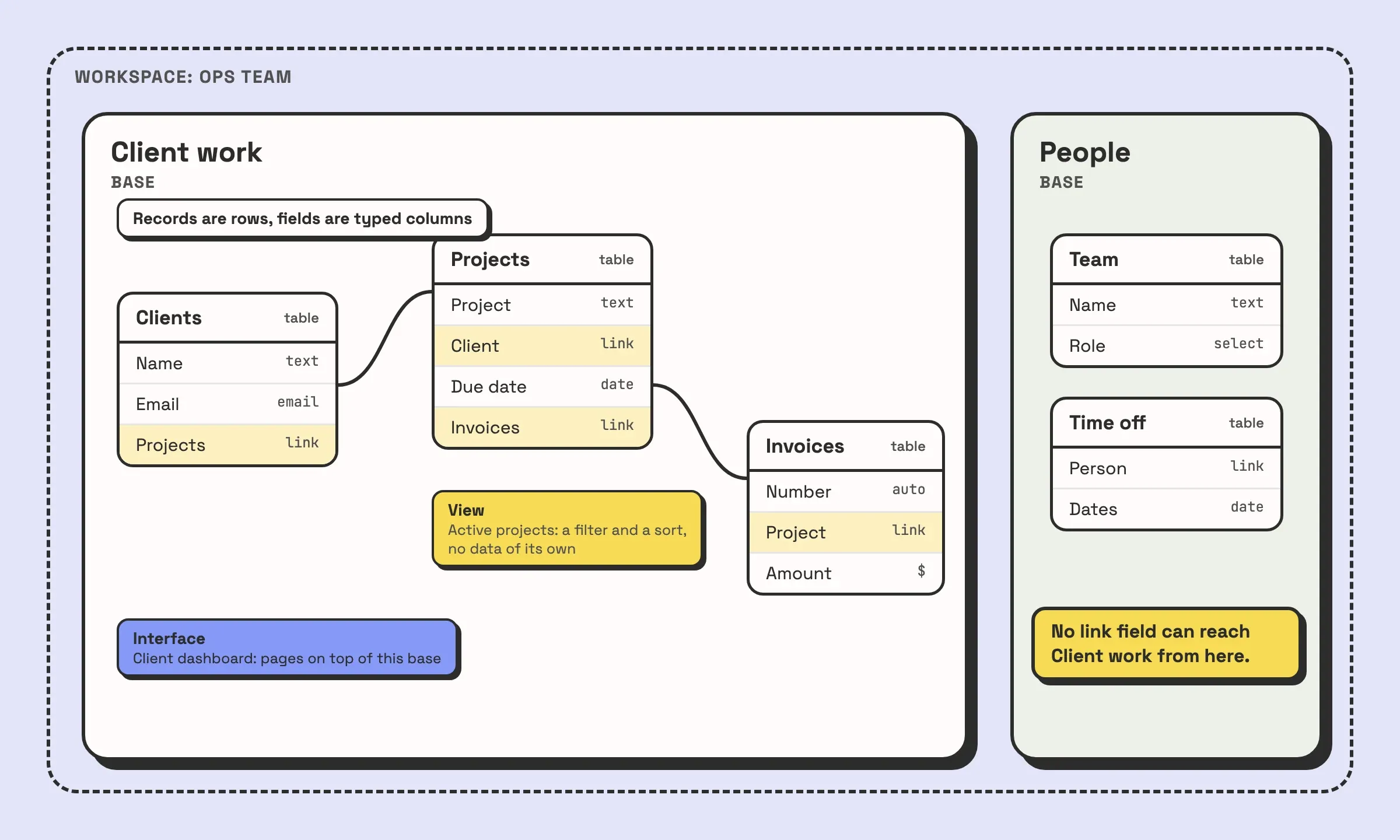Open the blue Interface Client dashboard card
The image size is (1400, 840).
point(287,647)
